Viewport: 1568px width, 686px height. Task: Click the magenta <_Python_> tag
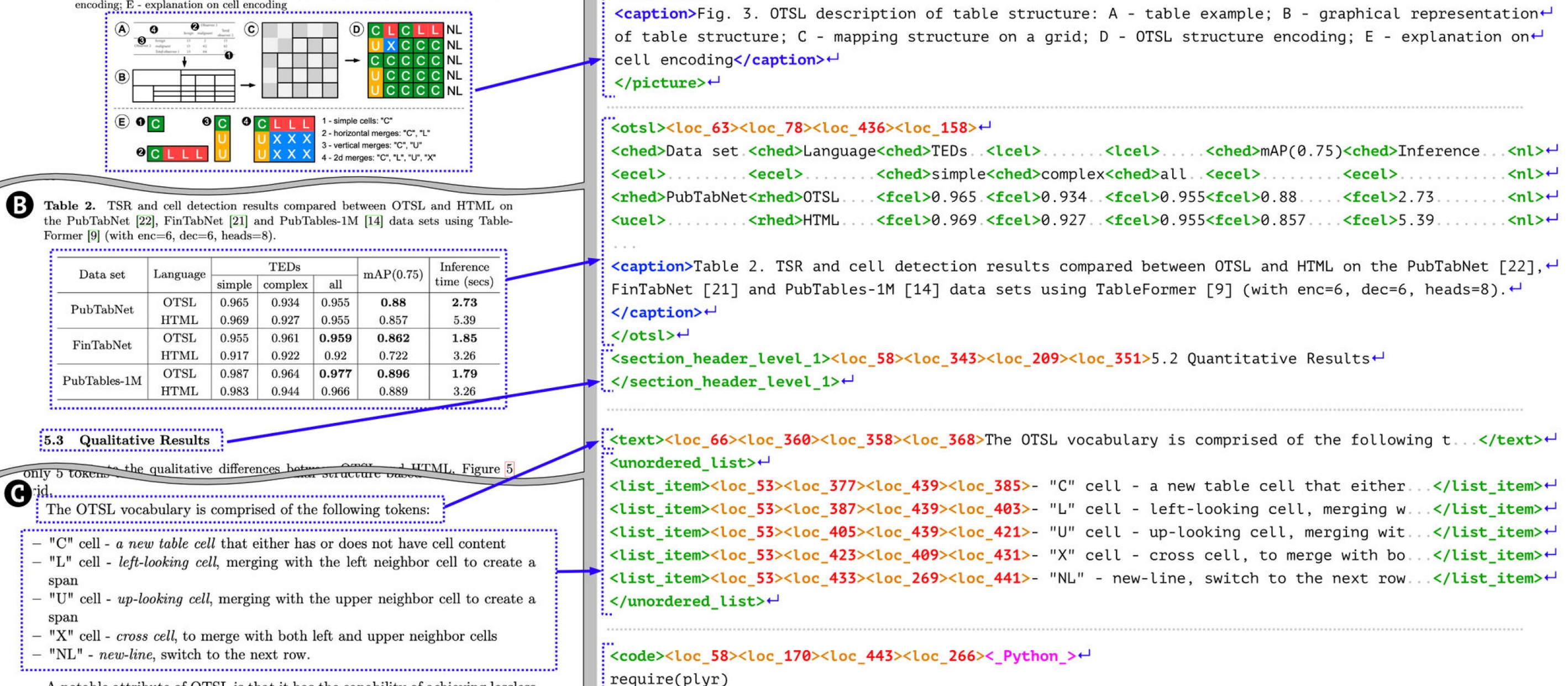(1030, 656)
